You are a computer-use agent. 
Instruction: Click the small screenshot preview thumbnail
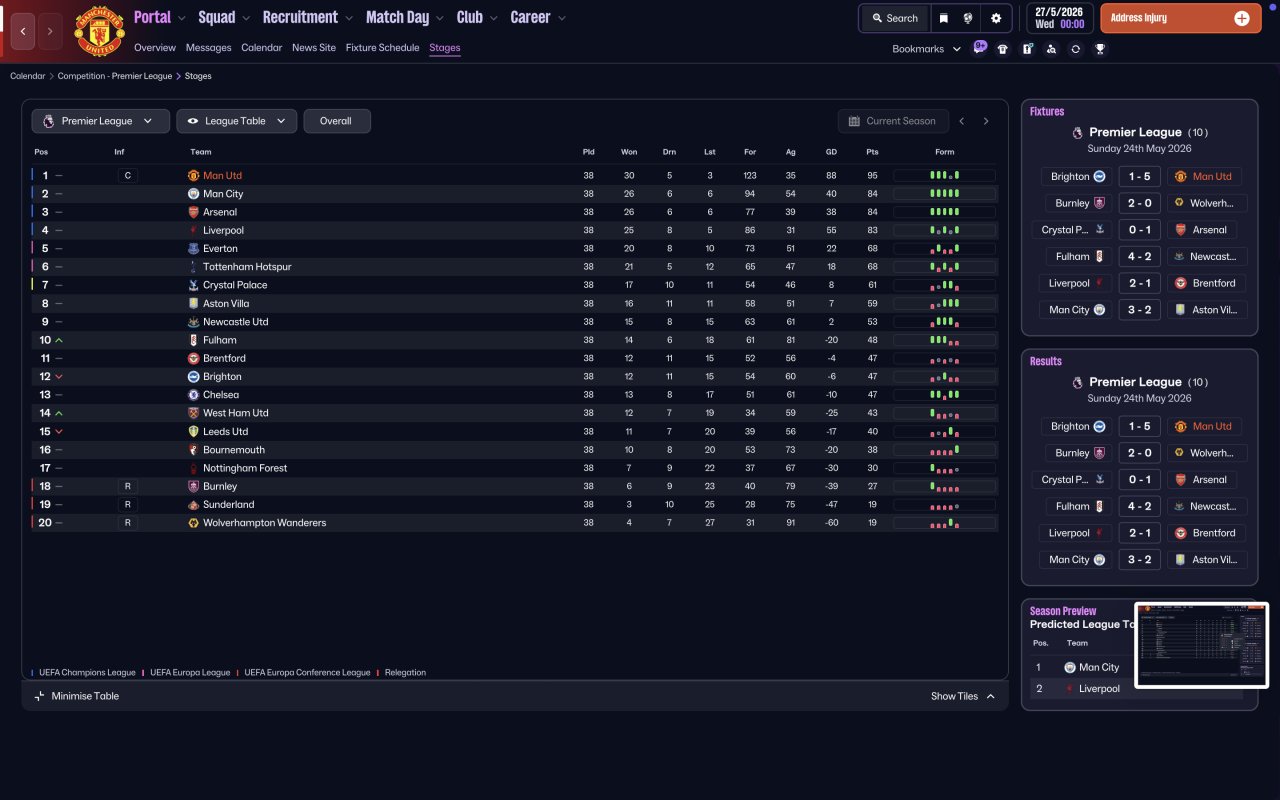1202,645
